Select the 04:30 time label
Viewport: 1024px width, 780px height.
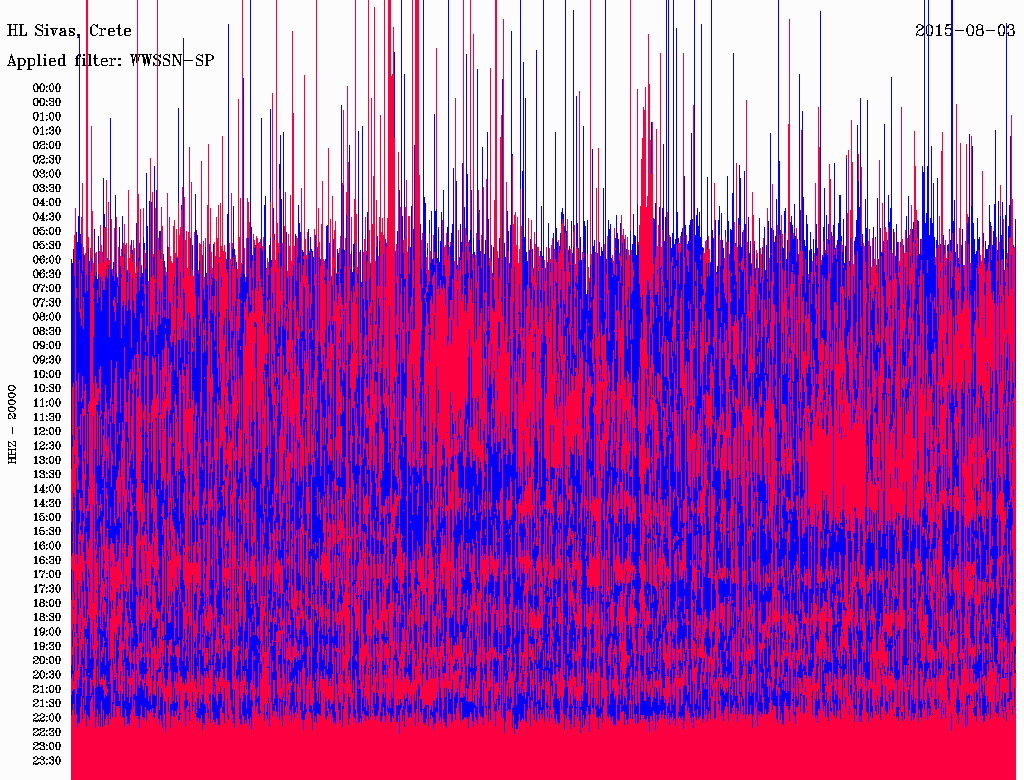point(47,217)
